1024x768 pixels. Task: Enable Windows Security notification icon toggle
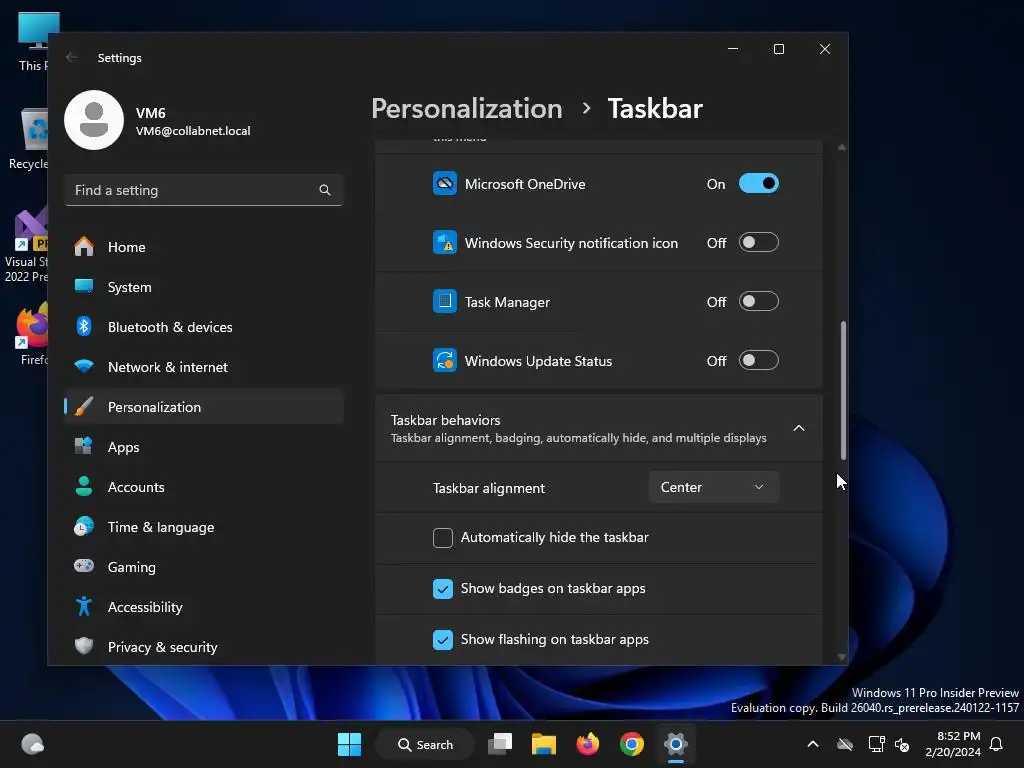758,242
